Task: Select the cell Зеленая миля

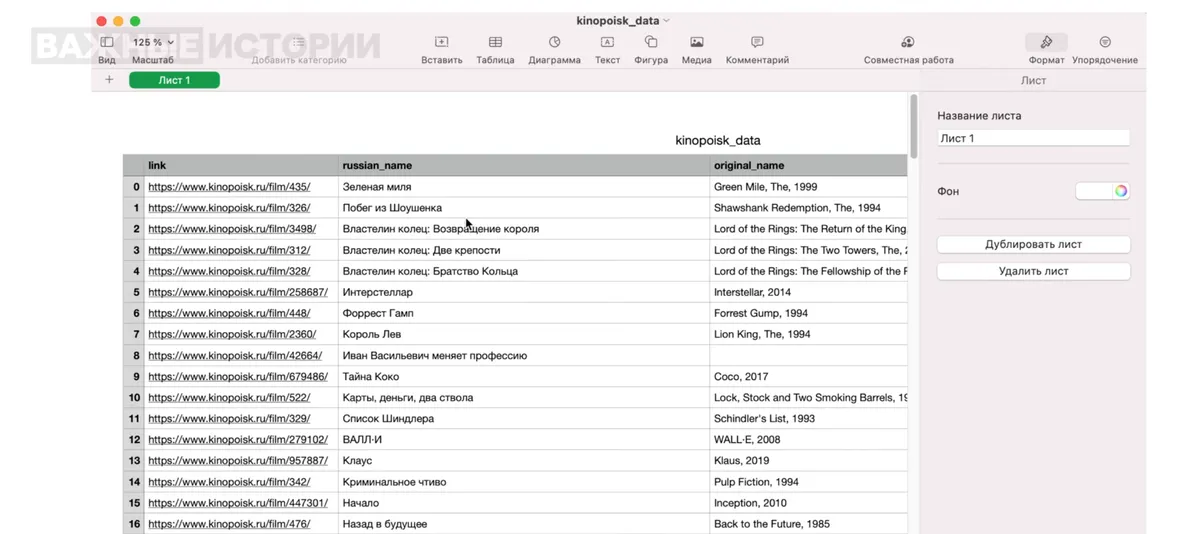Action: click(x=524, y=187)
